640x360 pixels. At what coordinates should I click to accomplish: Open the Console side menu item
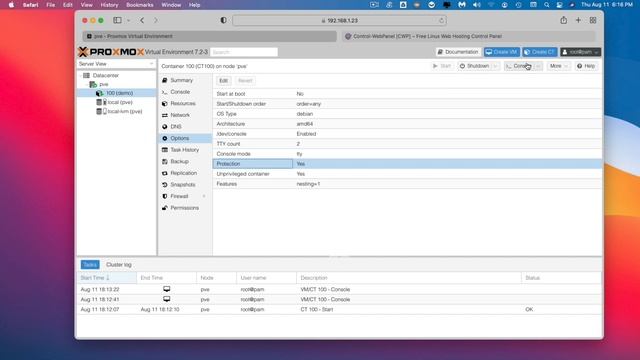point(180,92)
